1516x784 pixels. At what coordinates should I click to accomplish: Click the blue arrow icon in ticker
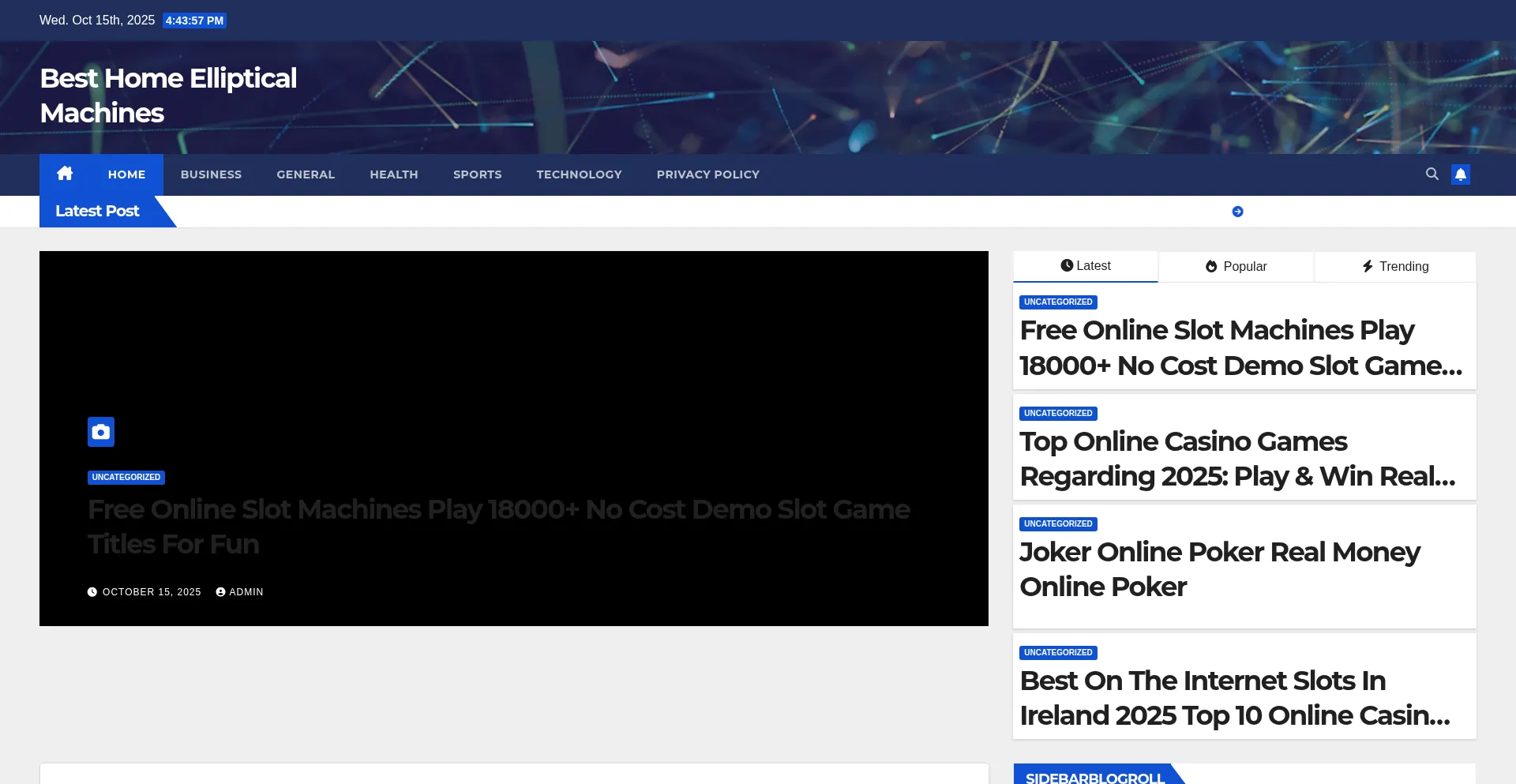(x=1237, y=212)
